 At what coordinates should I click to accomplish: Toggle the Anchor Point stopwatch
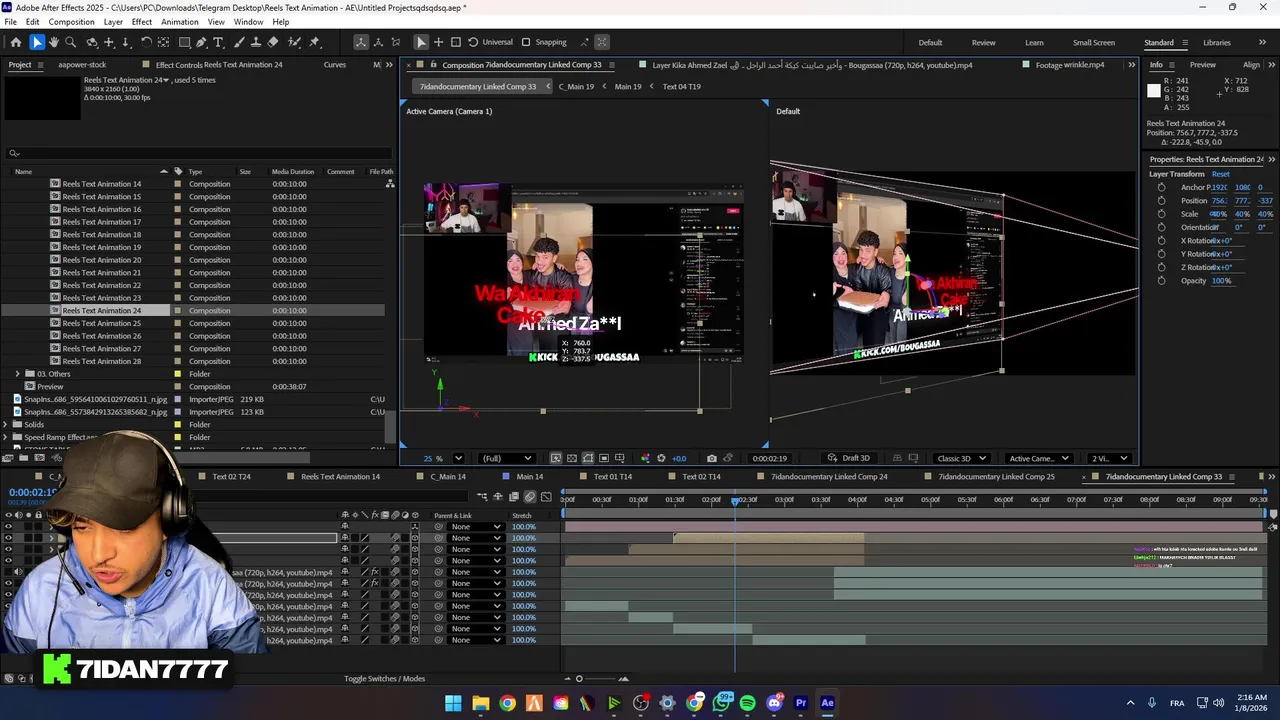(1161, 187)
